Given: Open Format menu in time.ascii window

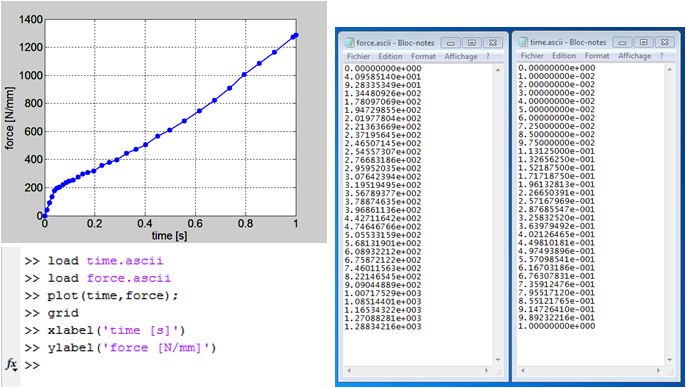Looking at the screenshot, I should [x=597, y=56].
